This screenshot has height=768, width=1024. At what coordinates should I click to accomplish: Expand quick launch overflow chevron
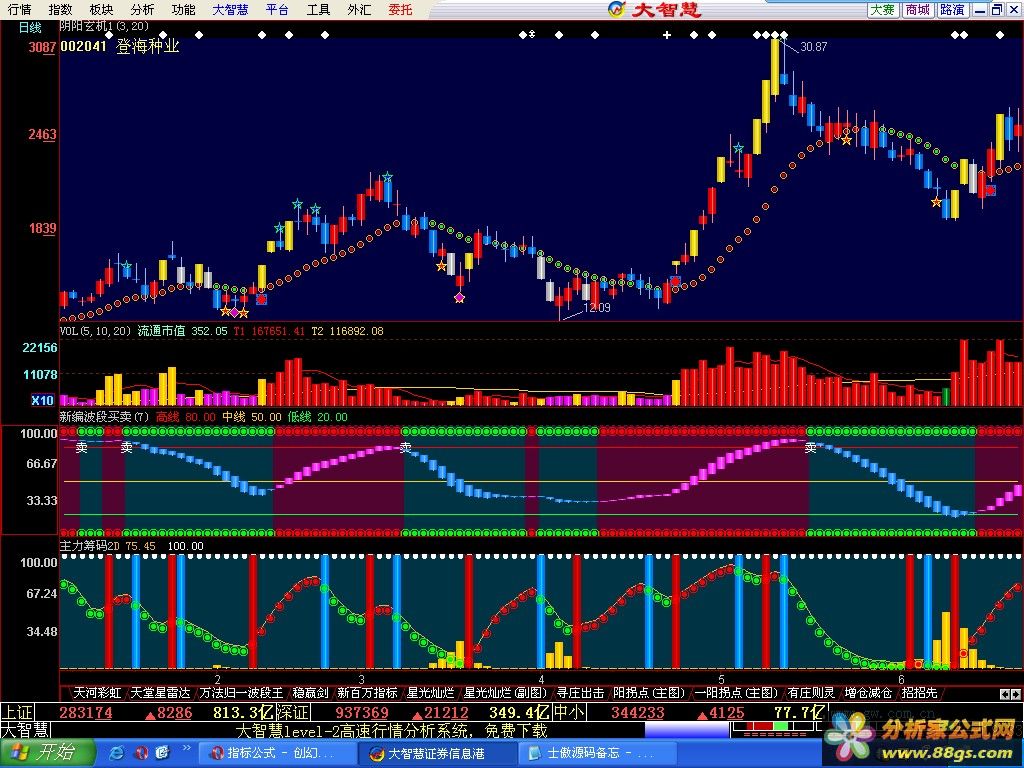click(x=186, y=748)
